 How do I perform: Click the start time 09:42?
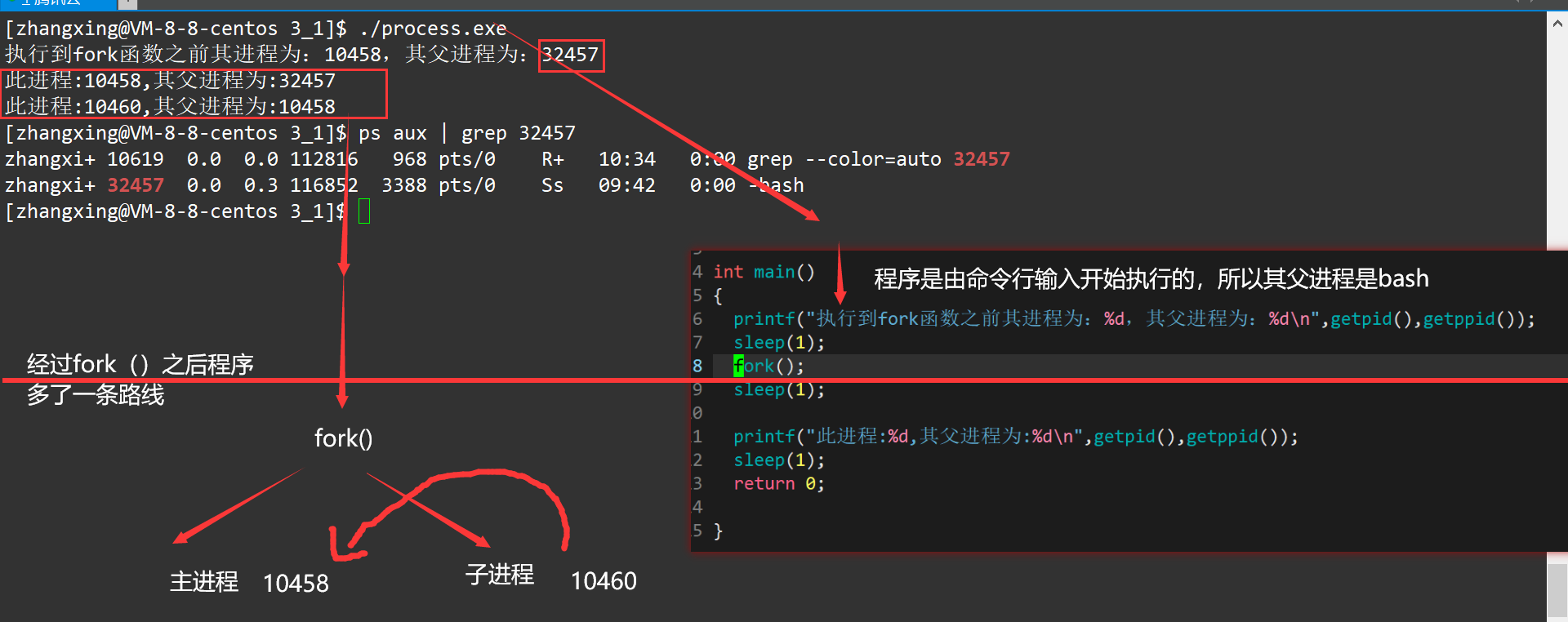coord(627,185)
